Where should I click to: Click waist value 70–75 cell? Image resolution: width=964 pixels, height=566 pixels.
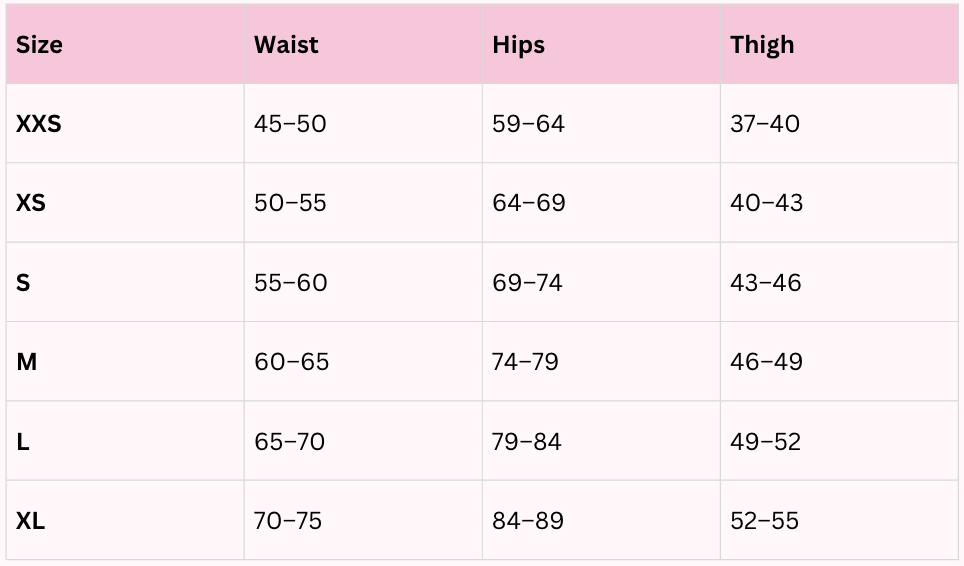coord(288,521)
